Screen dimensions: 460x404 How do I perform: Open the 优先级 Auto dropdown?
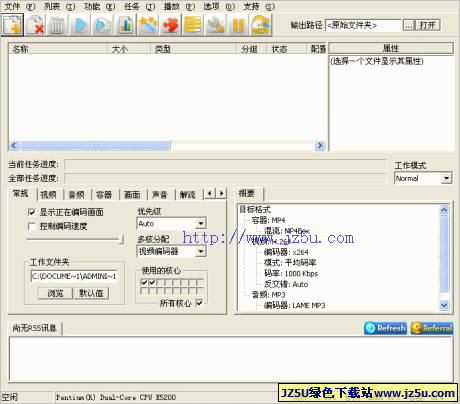point(201,223)
